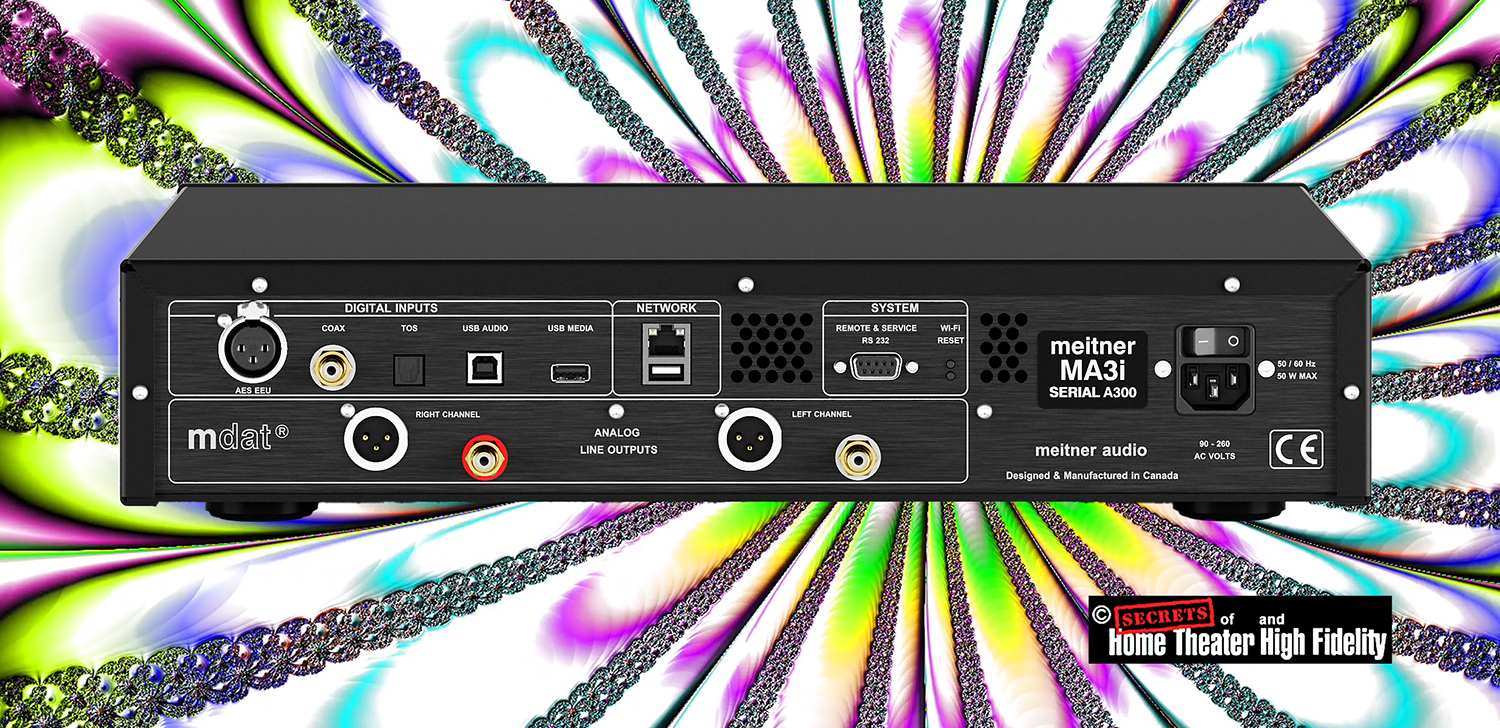Click the meitner MA3i serial label plate
The width and height of the screenshot is (1500, 728).
pyautogui.click(x=1092, y=369)
